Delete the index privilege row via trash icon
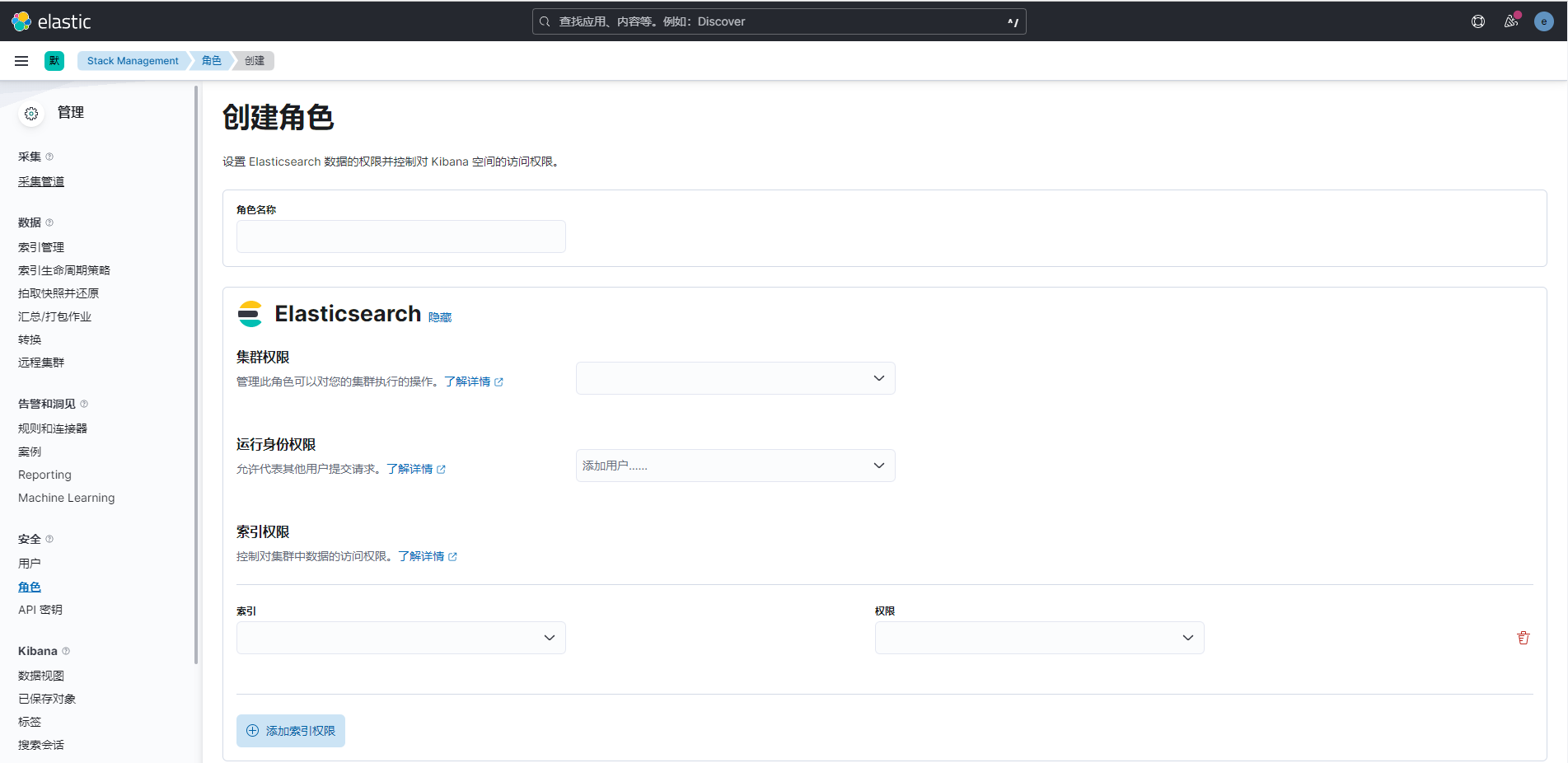This screenshot has width=1568, height=763. click(1524, 638)
